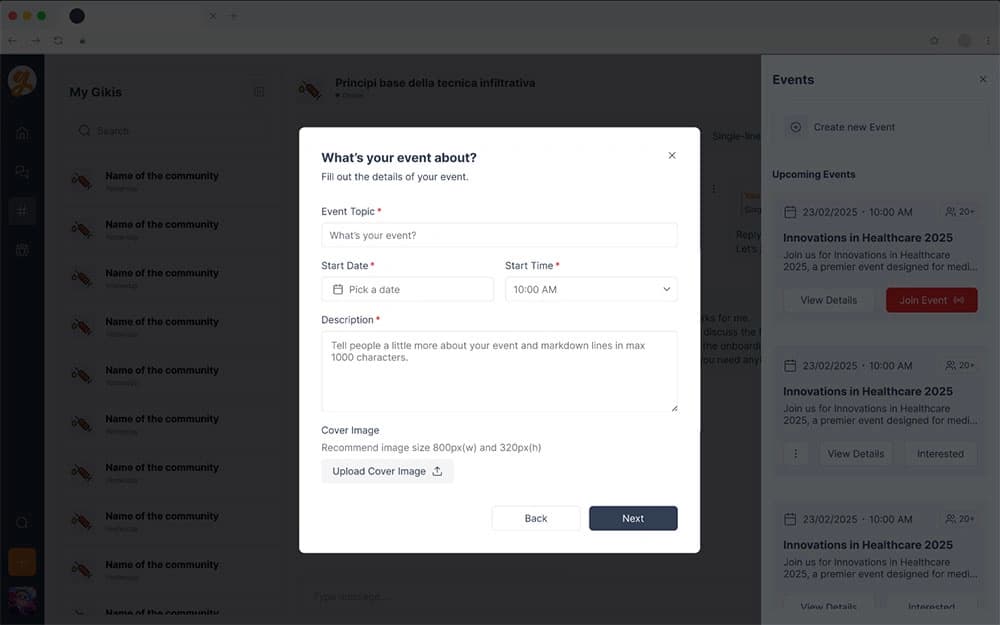This screenshot has width=1000, height=625.
Task: Open your profile avatar at the sidebar bottom
Action: [22, 600]
